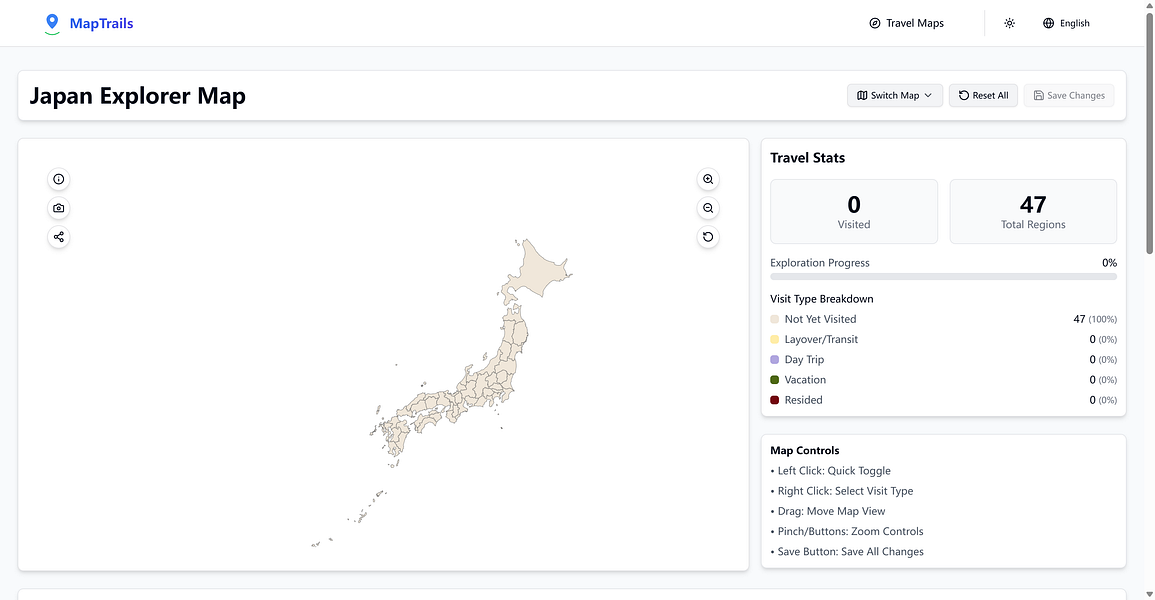Open the Travel Maps menu
The image size is (1155, 600).
(x=906, y=23)
